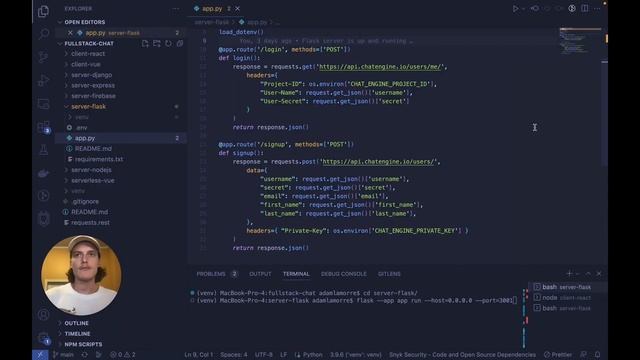Maximize the terminal panel

pos(588,273)
